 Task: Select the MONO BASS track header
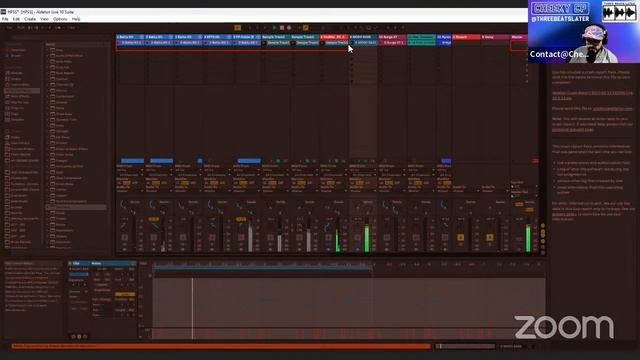[x=363, y=37]
